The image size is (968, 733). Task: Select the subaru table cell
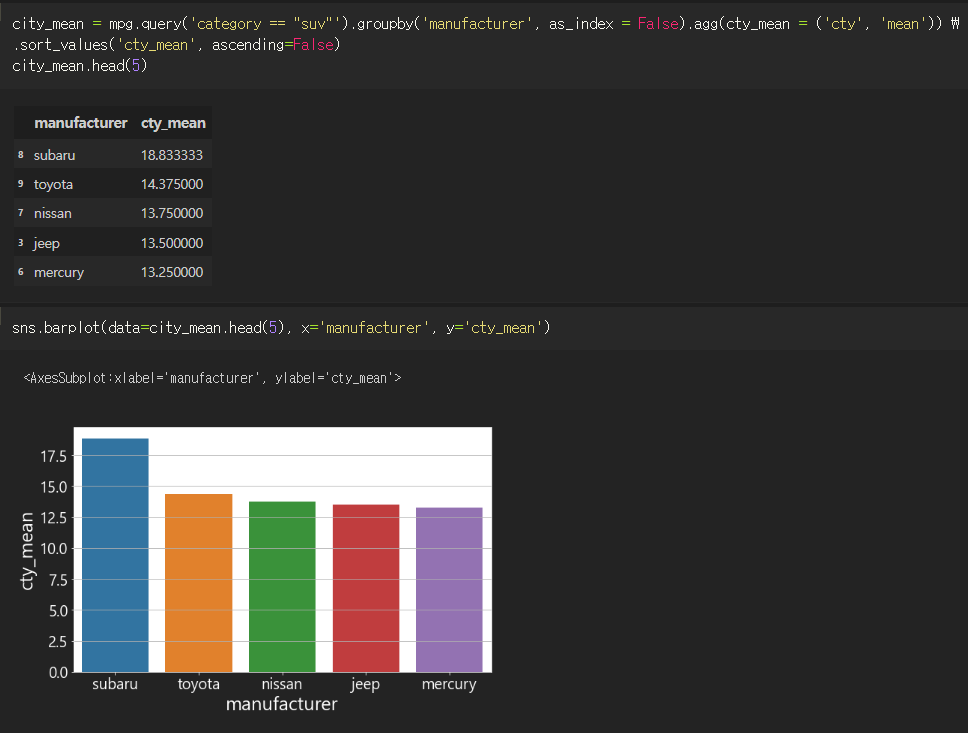click(x=54, y=155)
